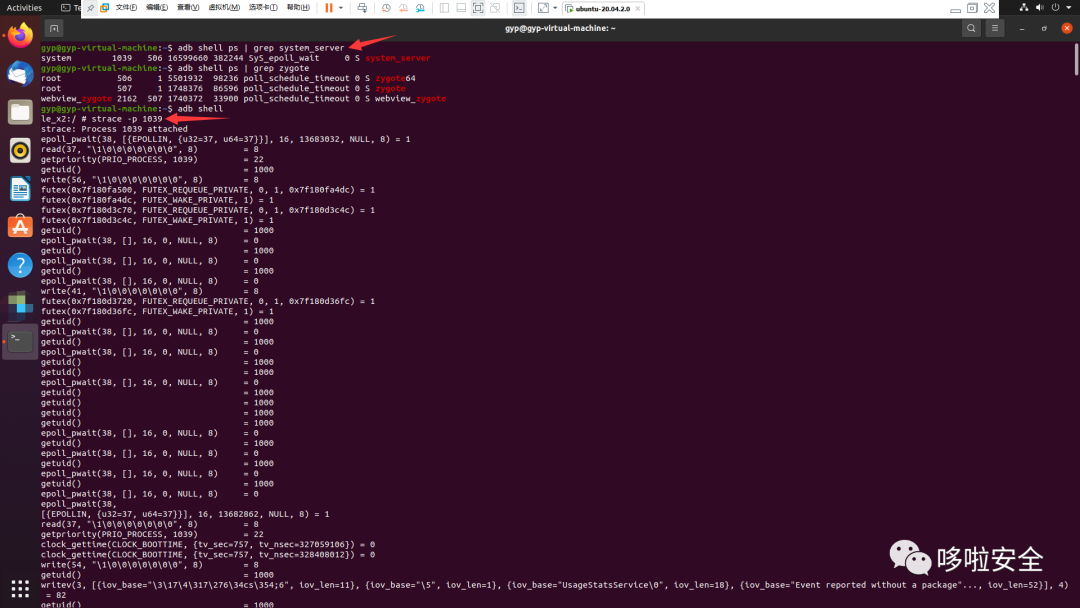Click the Unity mode icon
1080x608 pixels.
pyautogui.click(x=495, y=8)
